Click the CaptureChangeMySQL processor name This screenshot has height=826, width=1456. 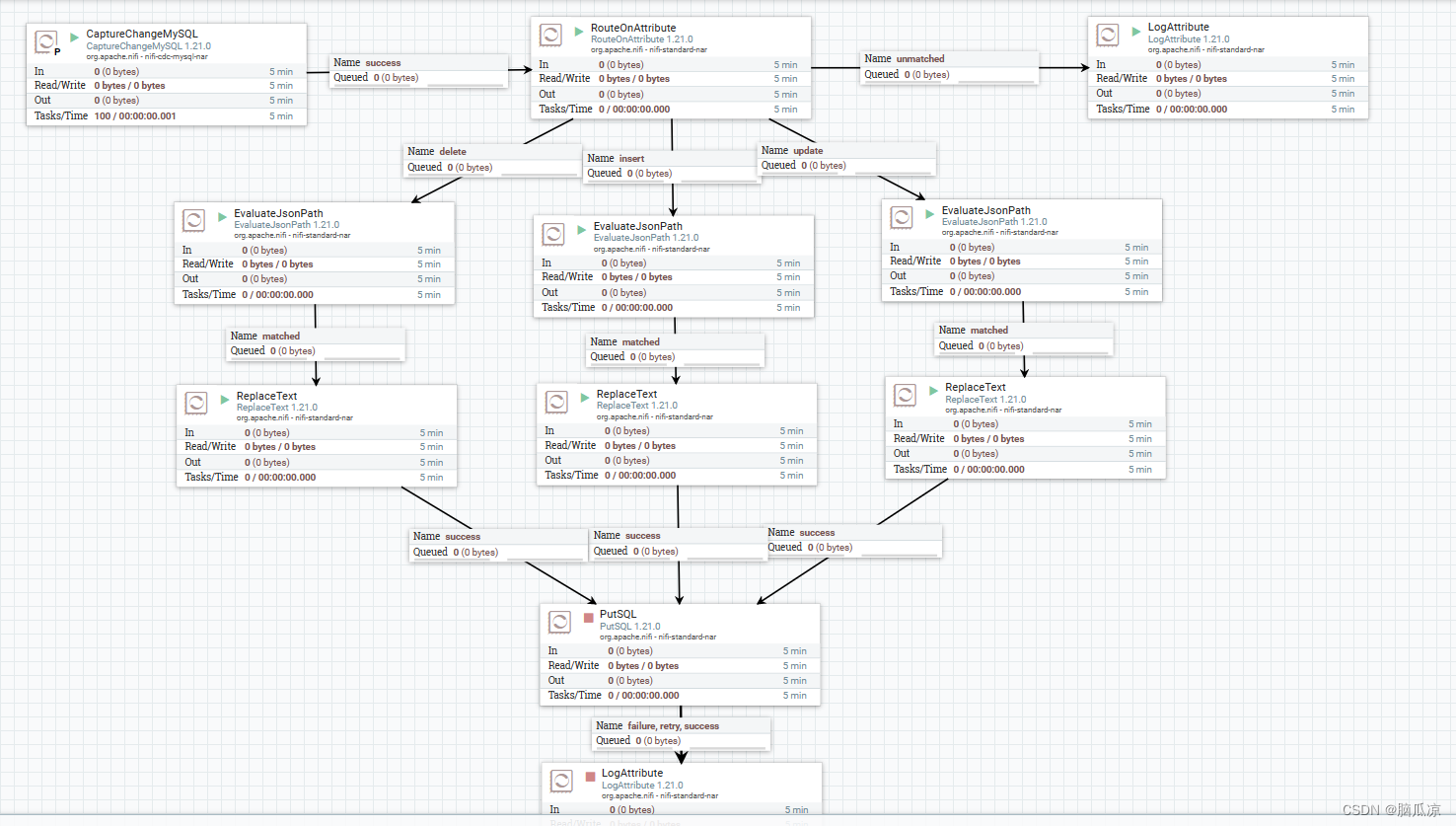coord(142,34)
